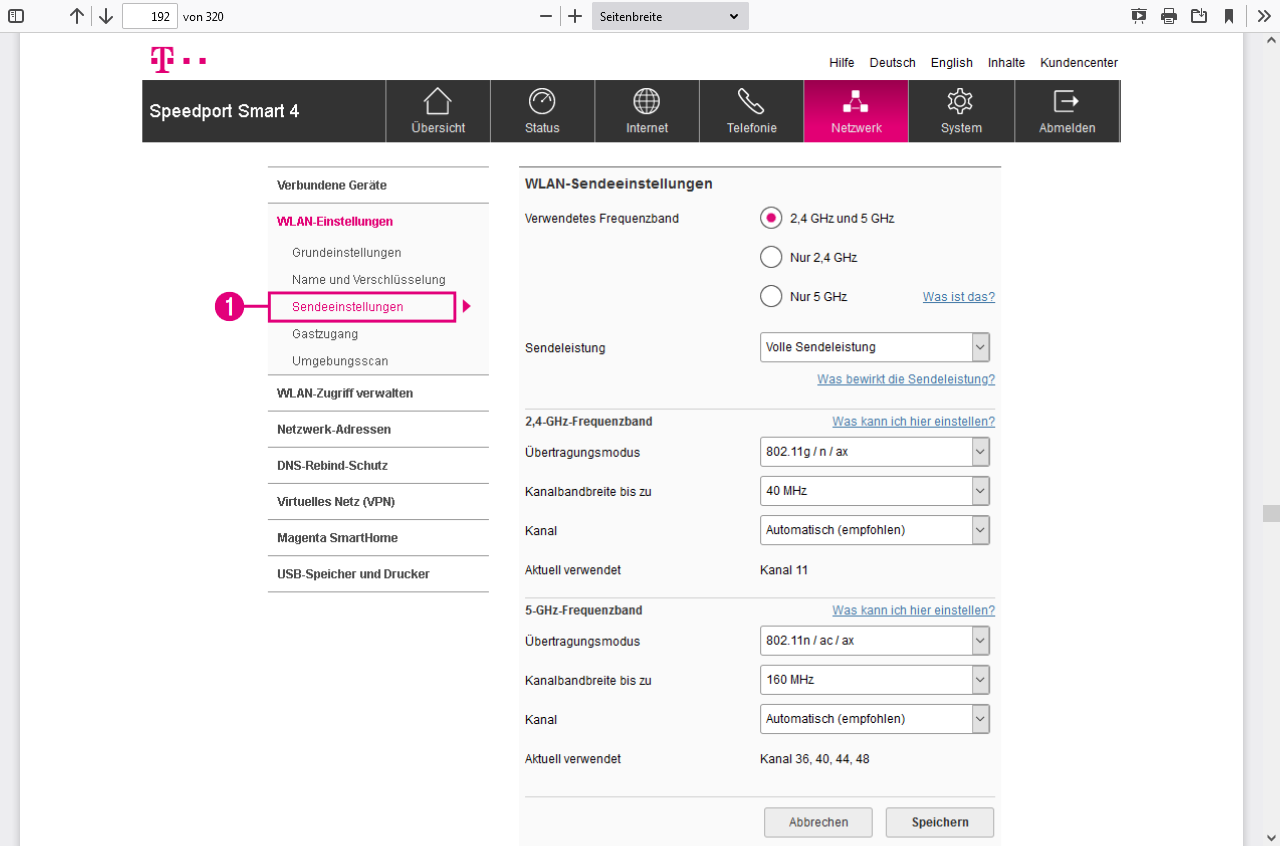
Task: Go to the previous page with the up arrow
Action: [x=76, y=15]
